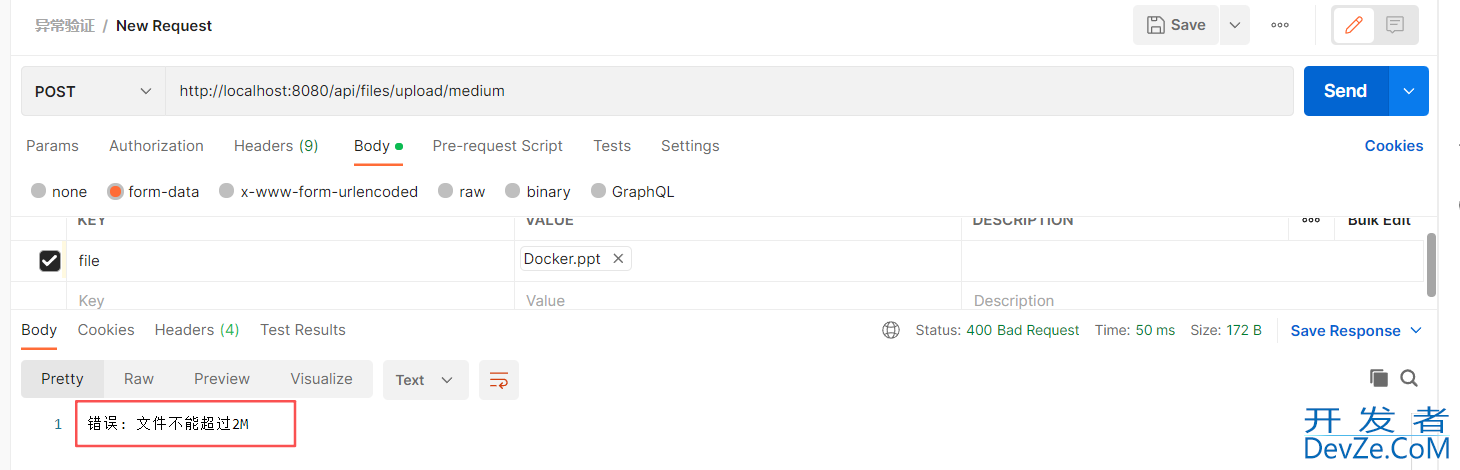Click the file key cell
This screenshot has width=1460, height=470.
point(291,260)
